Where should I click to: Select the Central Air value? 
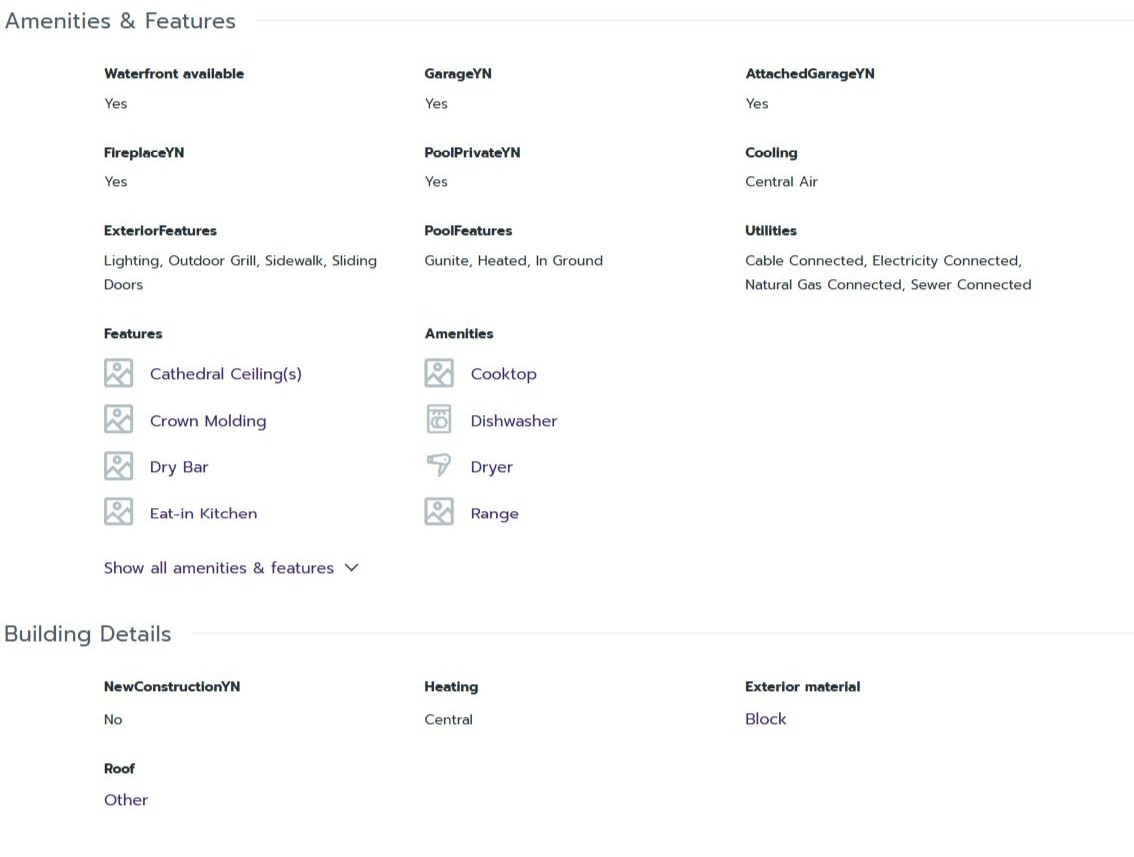(x=781, y=182)
